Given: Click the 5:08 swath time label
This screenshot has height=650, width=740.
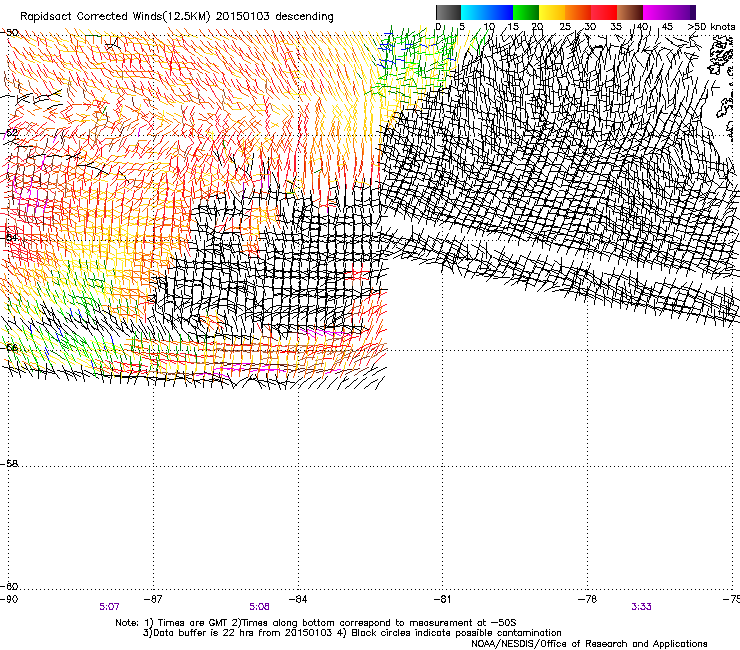Looking at the screenshot, I should [259, 607].
